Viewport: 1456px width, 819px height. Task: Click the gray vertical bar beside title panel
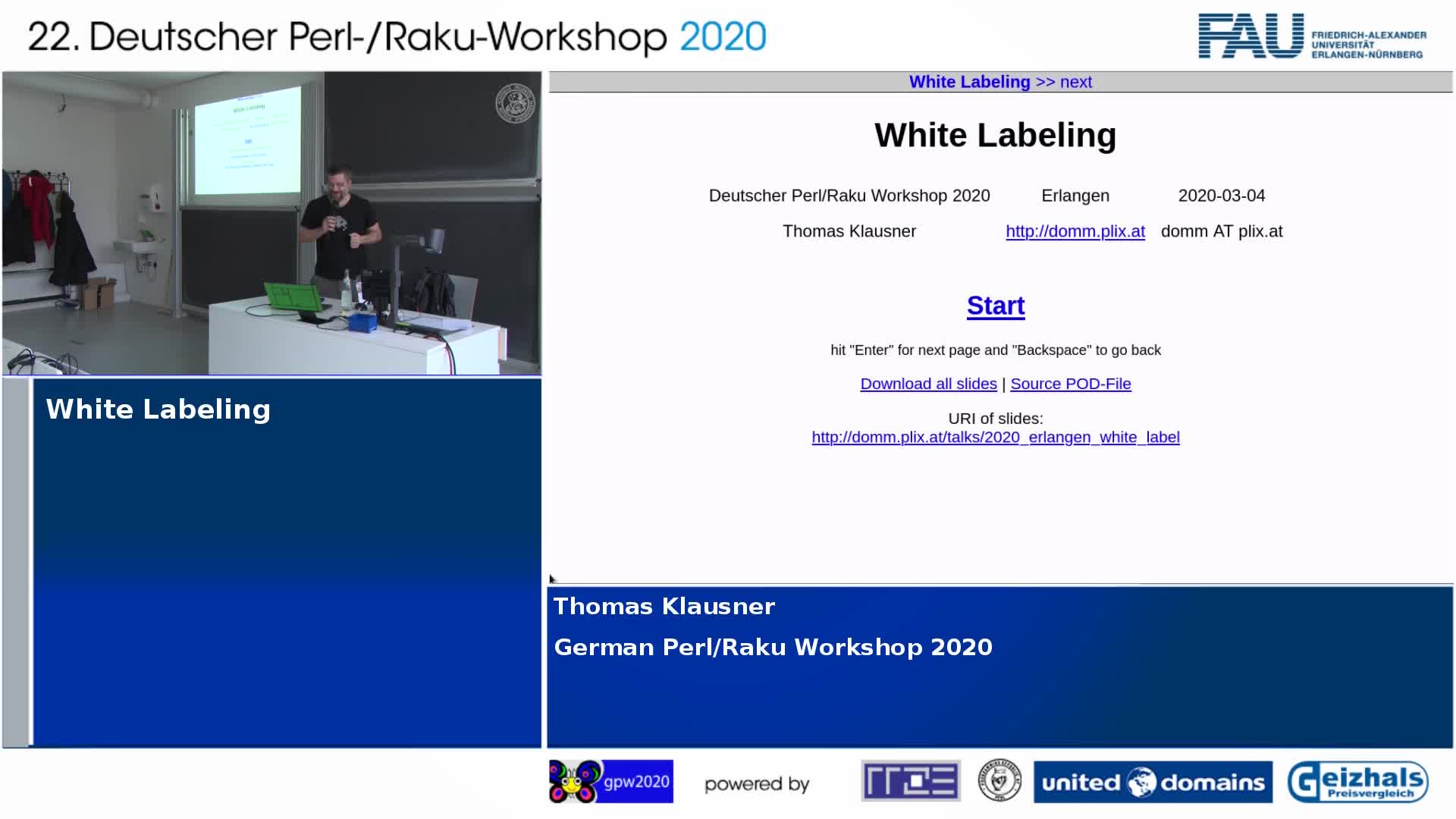(x=17, y=561)
